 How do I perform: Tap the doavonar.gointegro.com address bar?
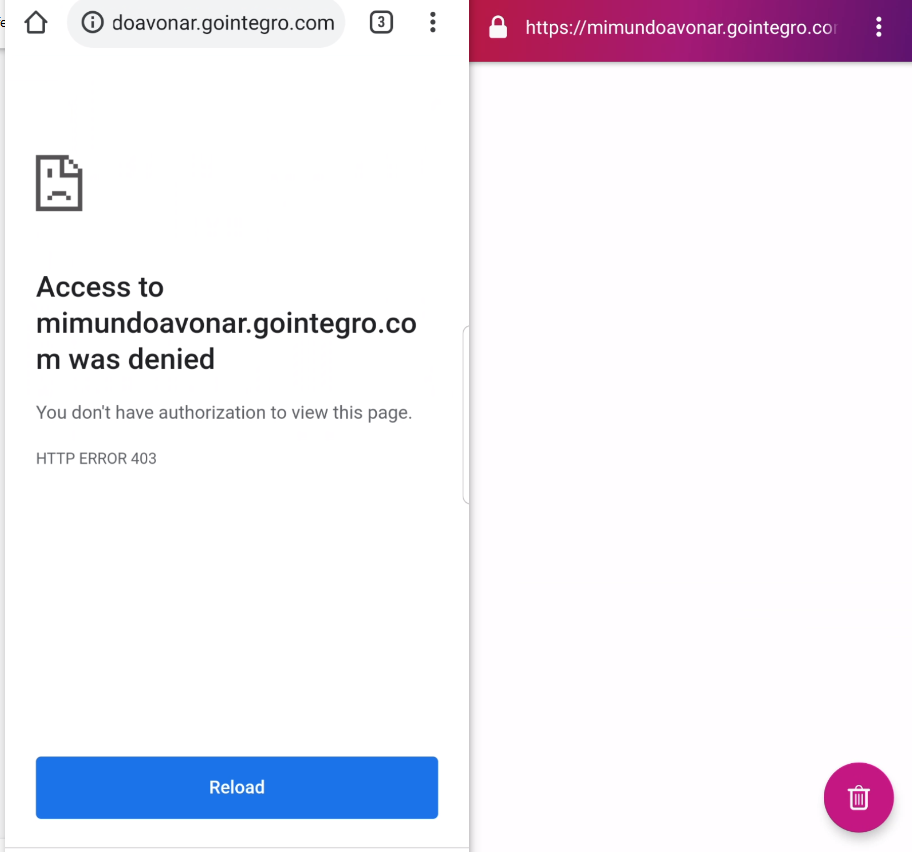[x=205, y=22]
